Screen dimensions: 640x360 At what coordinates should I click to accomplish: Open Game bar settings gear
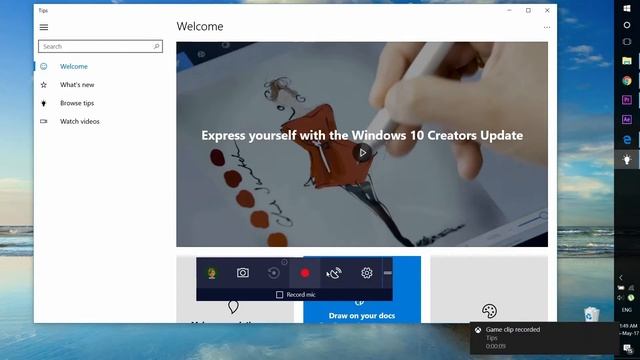(367, 273)
